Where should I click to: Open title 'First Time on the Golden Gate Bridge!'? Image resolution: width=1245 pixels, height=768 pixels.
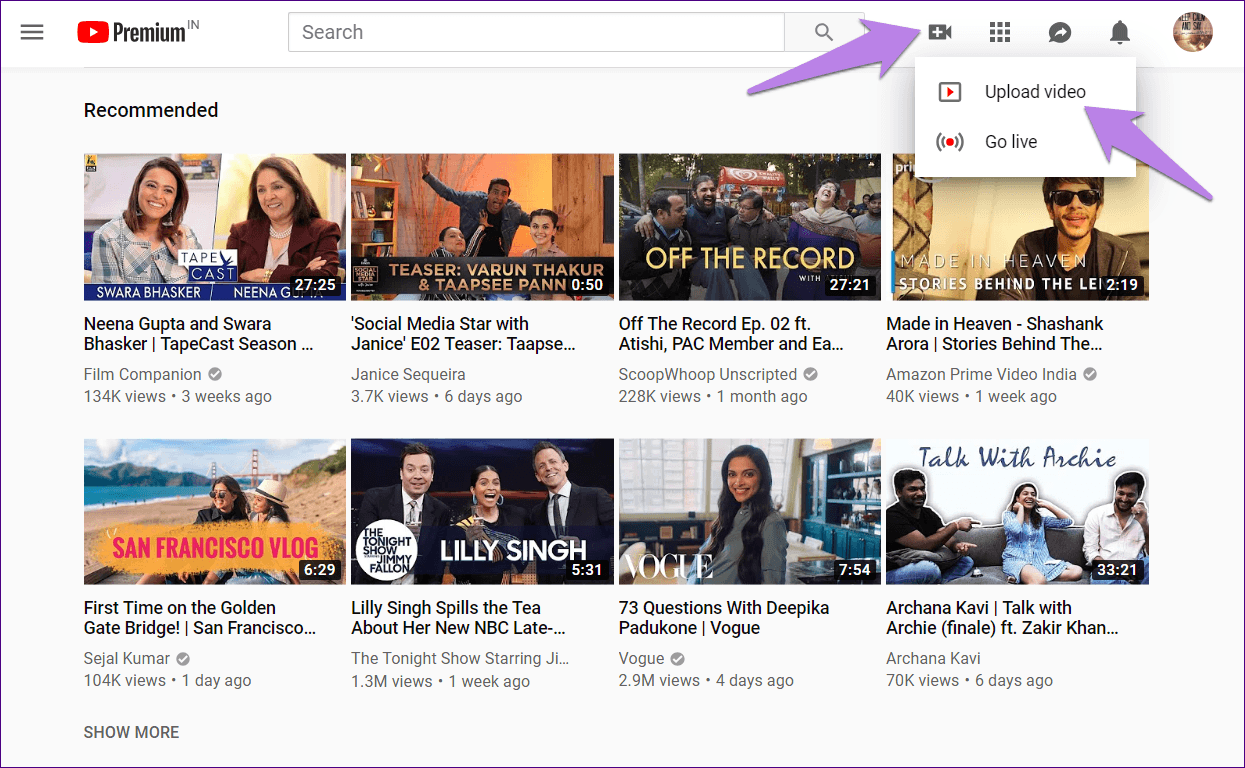pos(200,618)
